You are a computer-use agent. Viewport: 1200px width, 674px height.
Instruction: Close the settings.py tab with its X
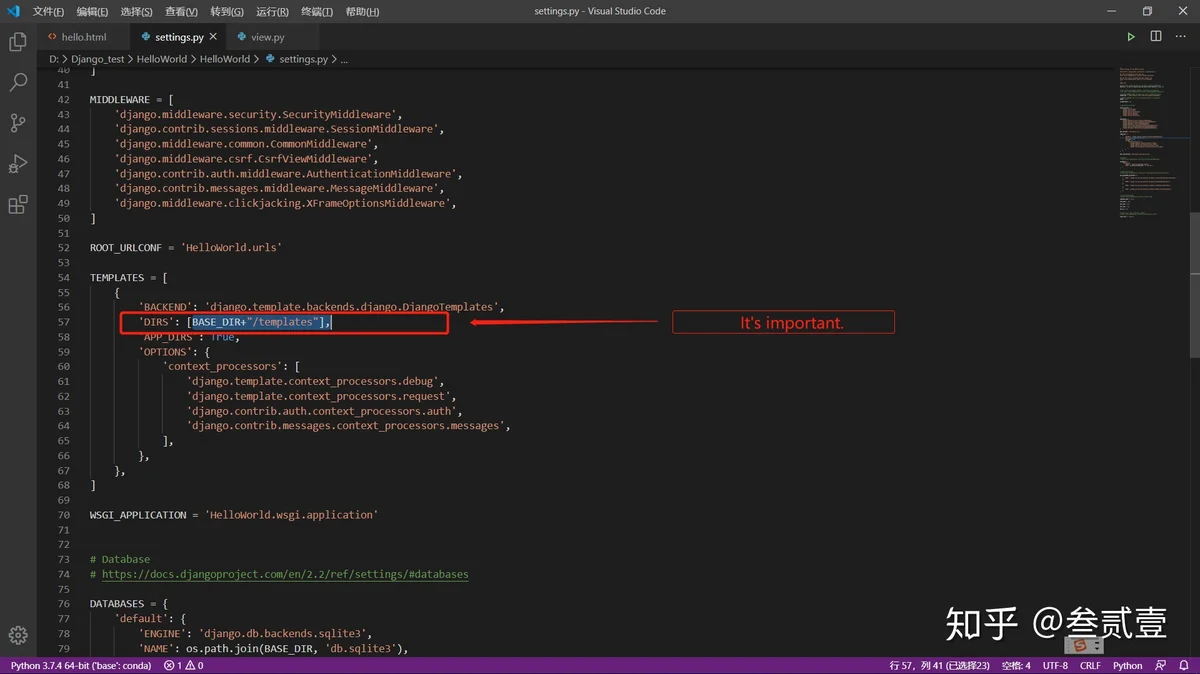point(215,37)
